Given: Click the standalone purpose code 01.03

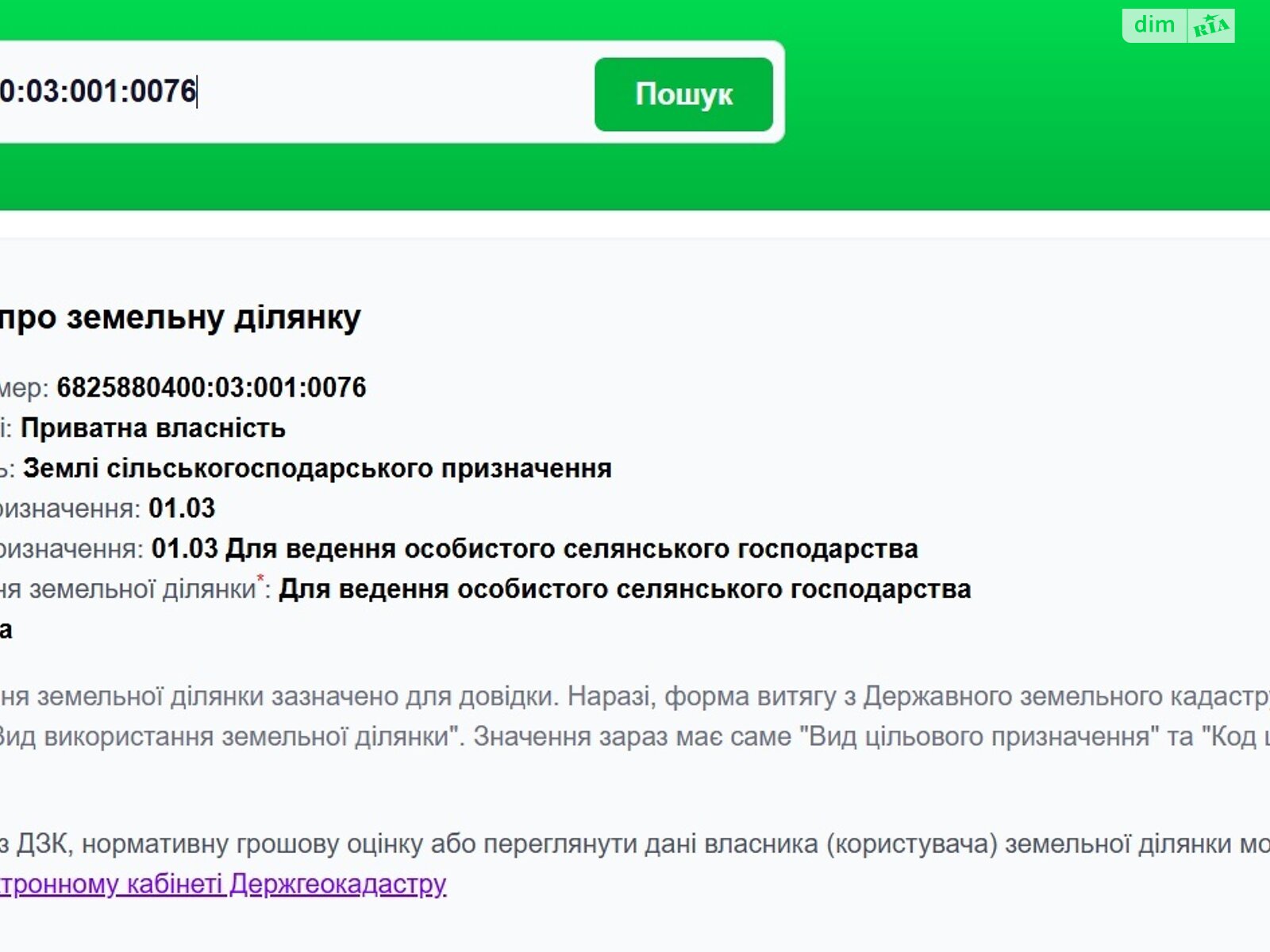Looking at the screenshot, I should pos(182,509).
